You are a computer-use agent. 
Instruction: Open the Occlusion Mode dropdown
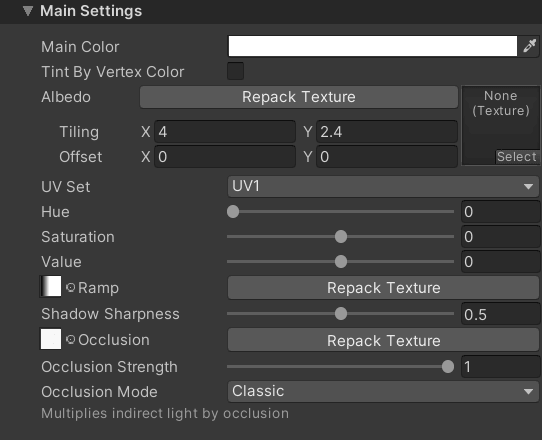tap(383, 391)
